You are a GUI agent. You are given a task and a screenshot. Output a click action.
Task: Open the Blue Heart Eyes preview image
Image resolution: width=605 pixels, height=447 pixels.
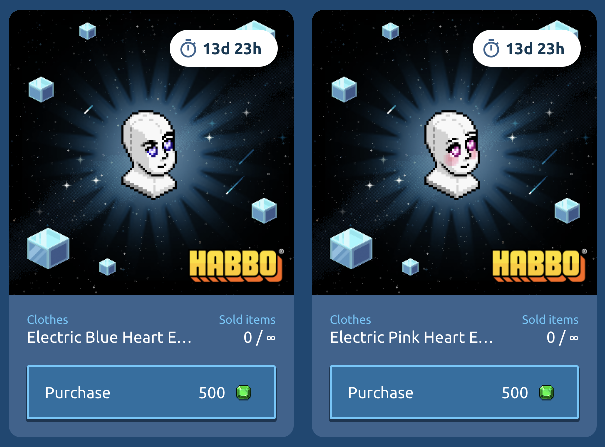click(151, 152)
